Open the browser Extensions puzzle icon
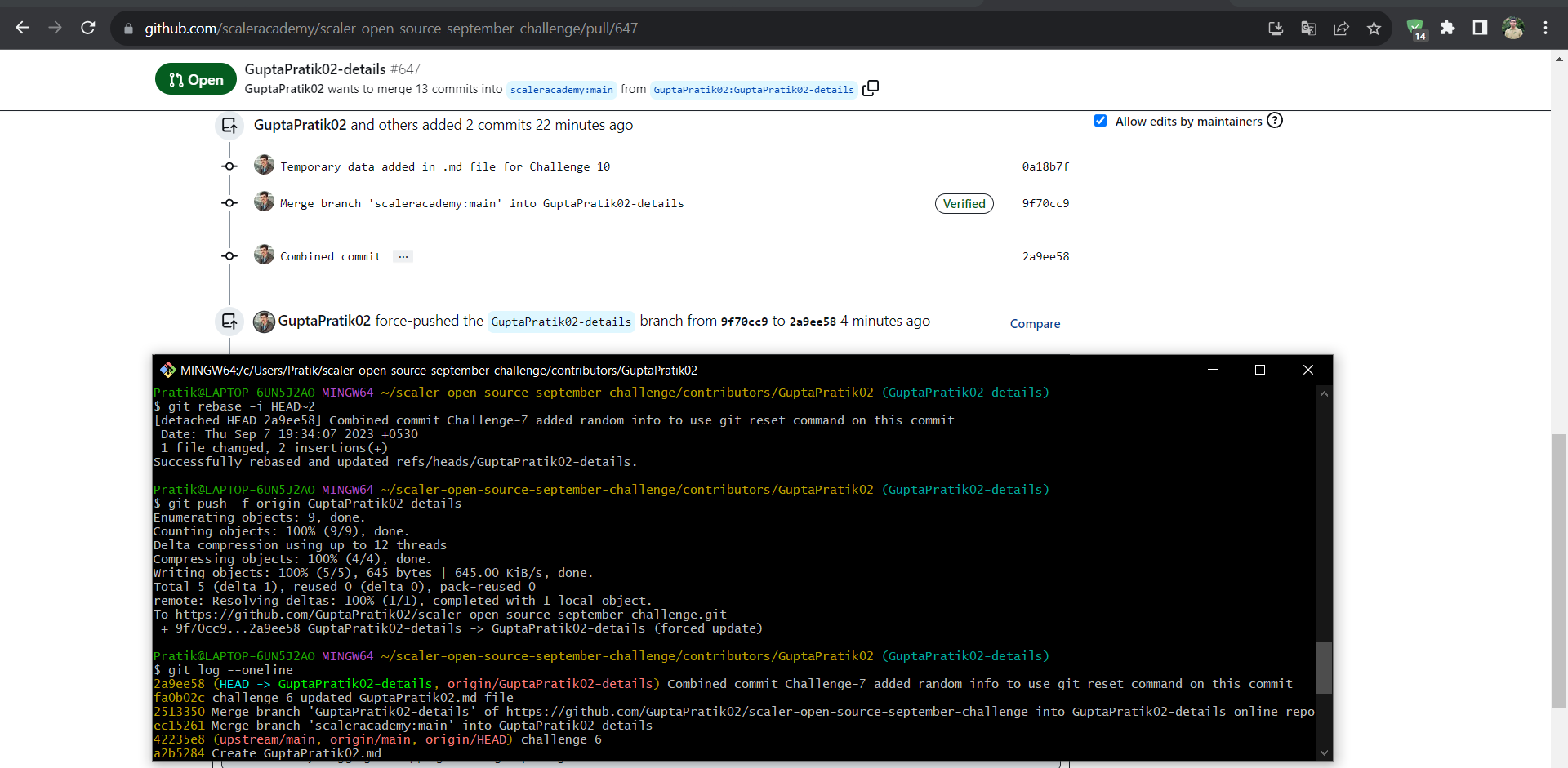1568x768 pixels. 1447,28
